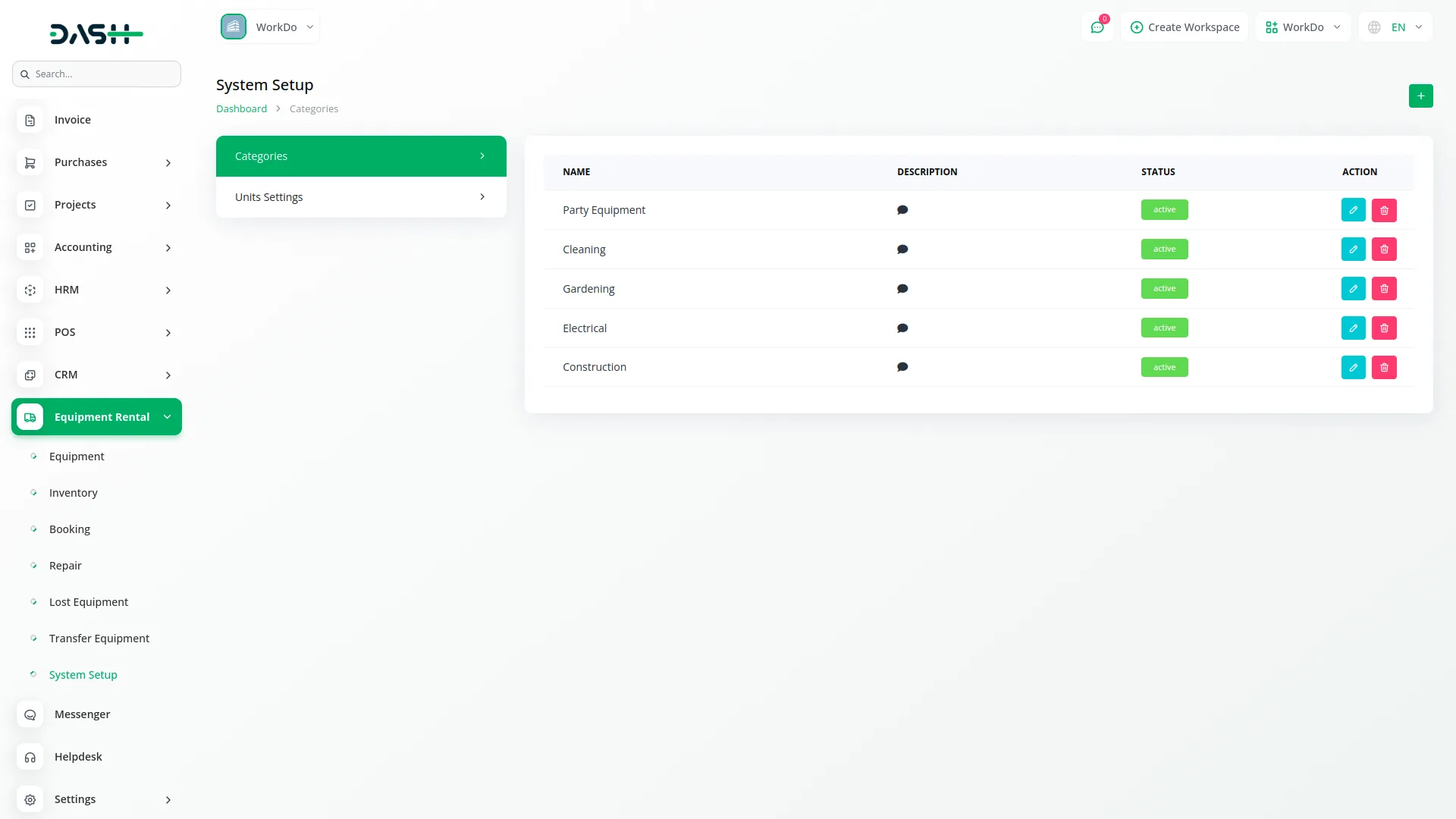Image resolution: width=1456 pixels, height=819 pixels.
Task: Delete the Construction category
Action: 1384,368
